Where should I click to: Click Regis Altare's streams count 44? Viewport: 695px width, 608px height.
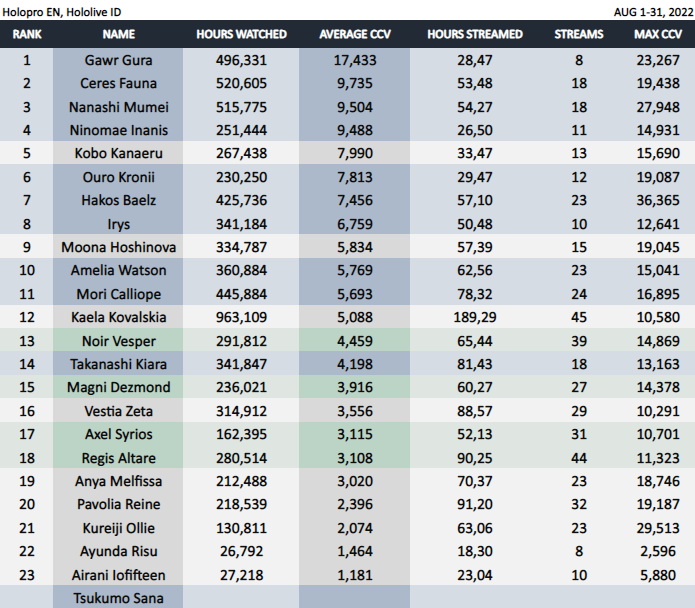(x=579, y=458)
